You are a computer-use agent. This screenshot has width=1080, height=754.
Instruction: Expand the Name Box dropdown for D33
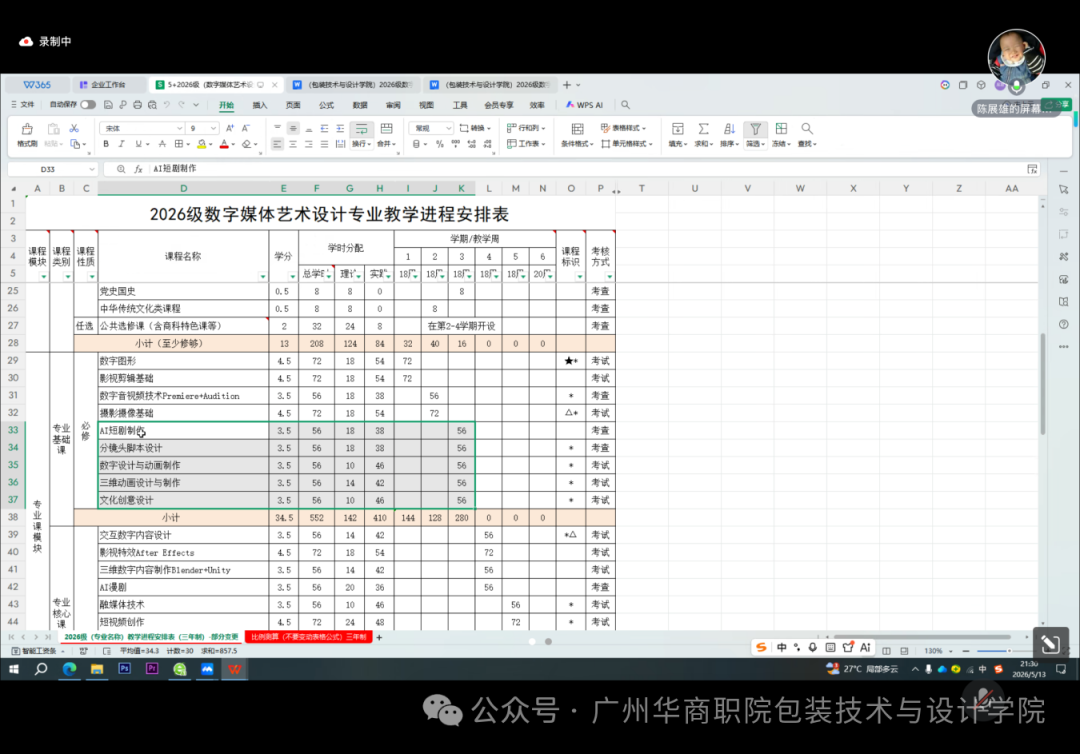click(x=92, y=169)
